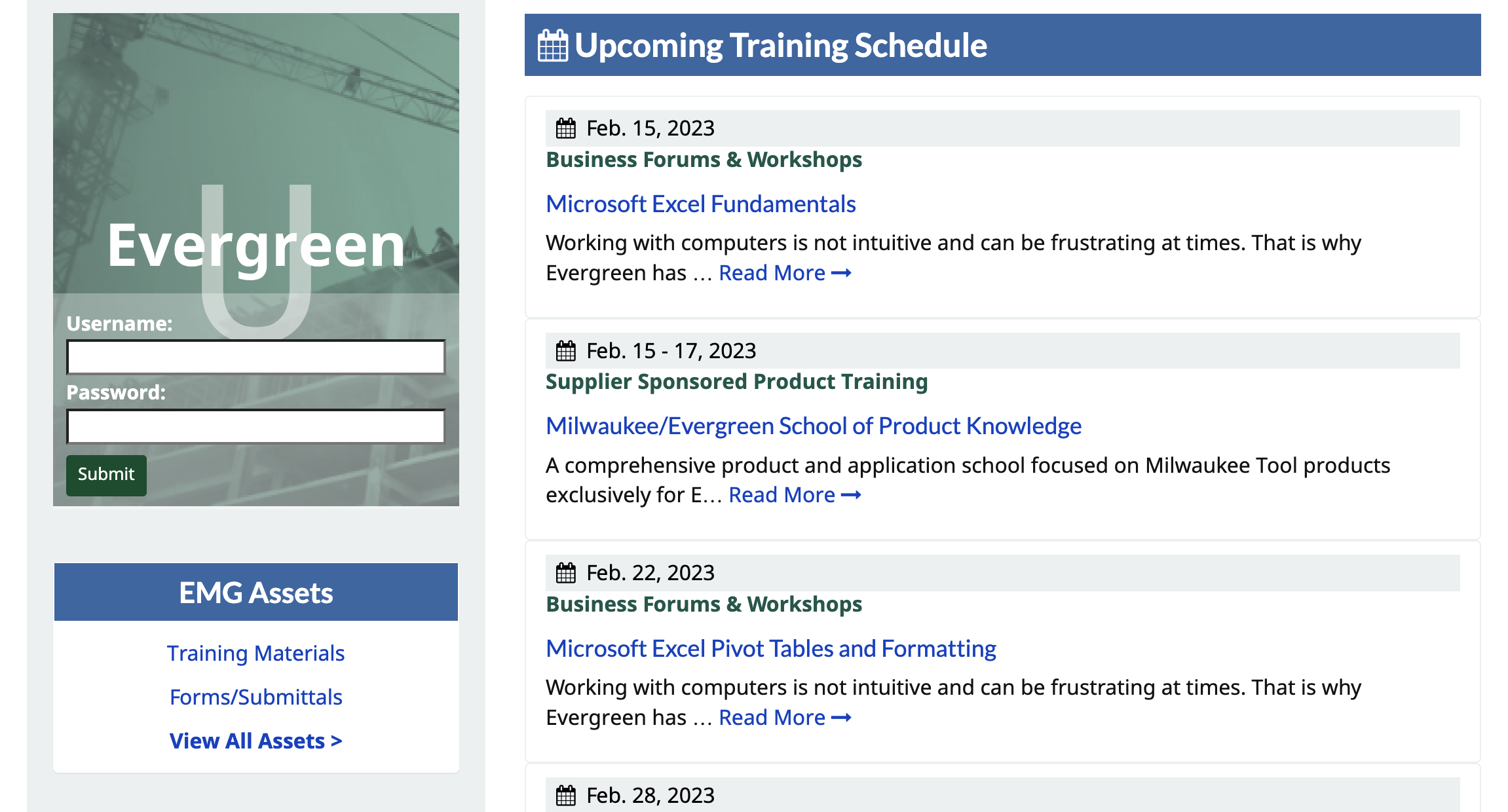Focus the Password input field

coord(255,426)
